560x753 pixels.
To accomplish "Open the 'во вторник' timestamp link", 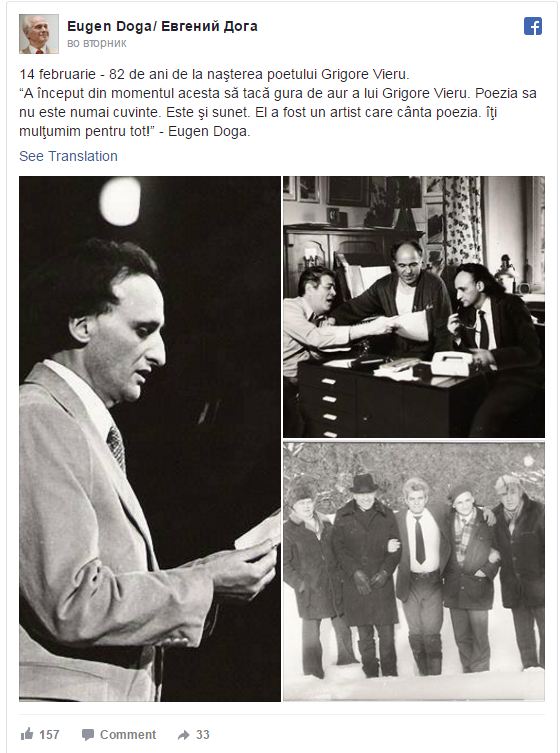I will coord(97,43).
